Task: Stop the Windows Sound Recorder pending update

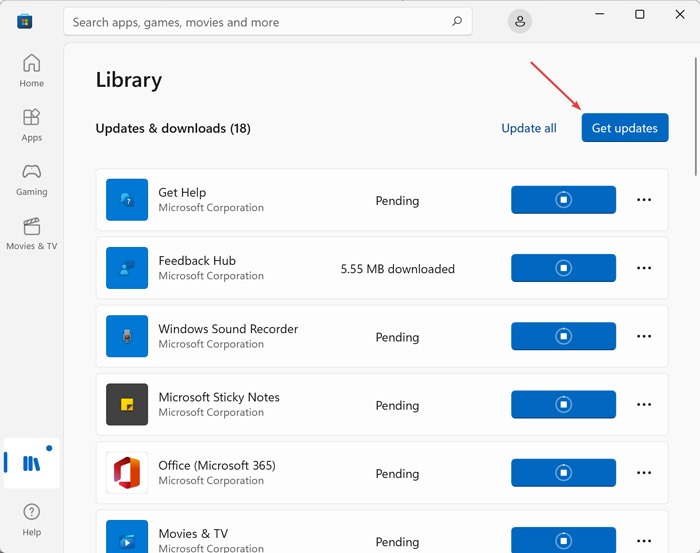Action: pos(563,336)
